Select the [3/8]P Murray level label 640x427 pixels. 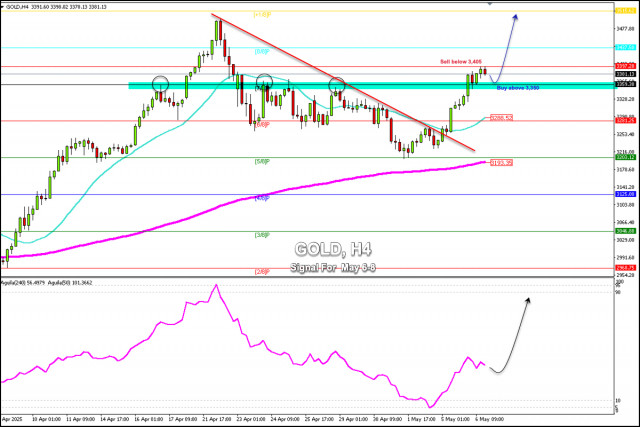262,235
